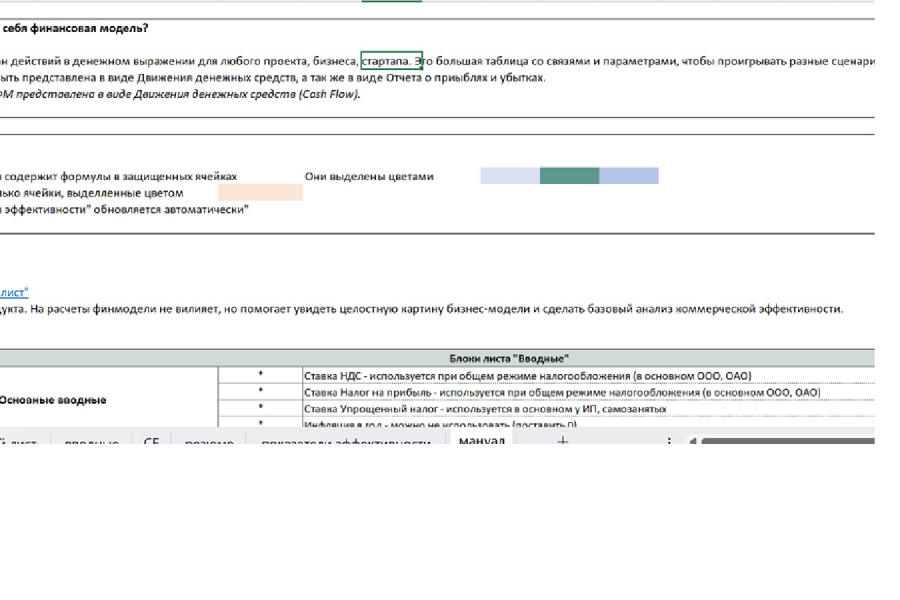
Task: Switch to the CF sheet tab
Action: 151,441
